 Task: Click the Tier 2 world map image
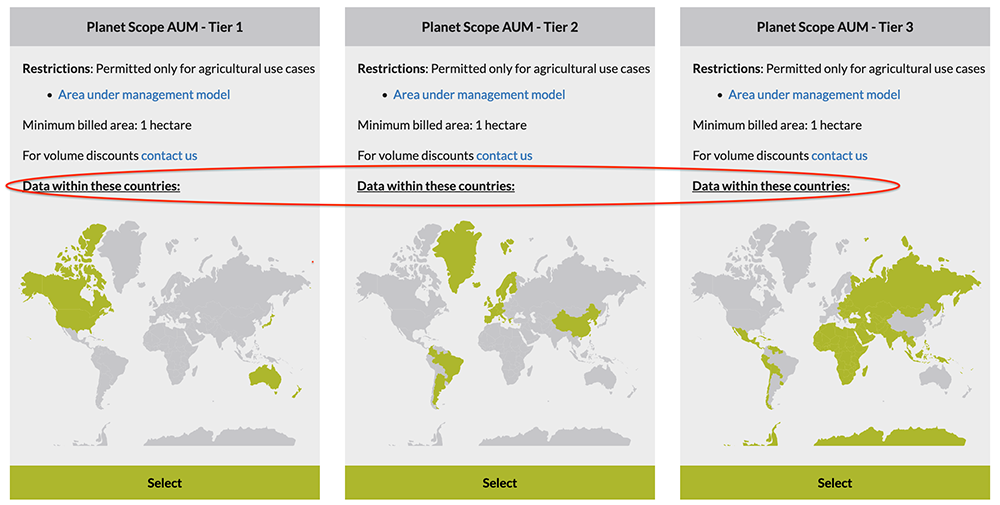click(x=501, y=333)
